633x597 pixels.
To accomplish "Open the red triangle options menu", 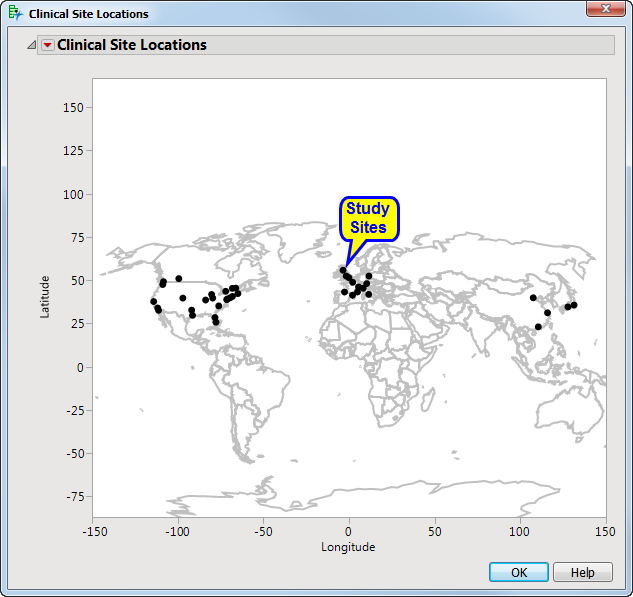I will [x=47, y=46].
